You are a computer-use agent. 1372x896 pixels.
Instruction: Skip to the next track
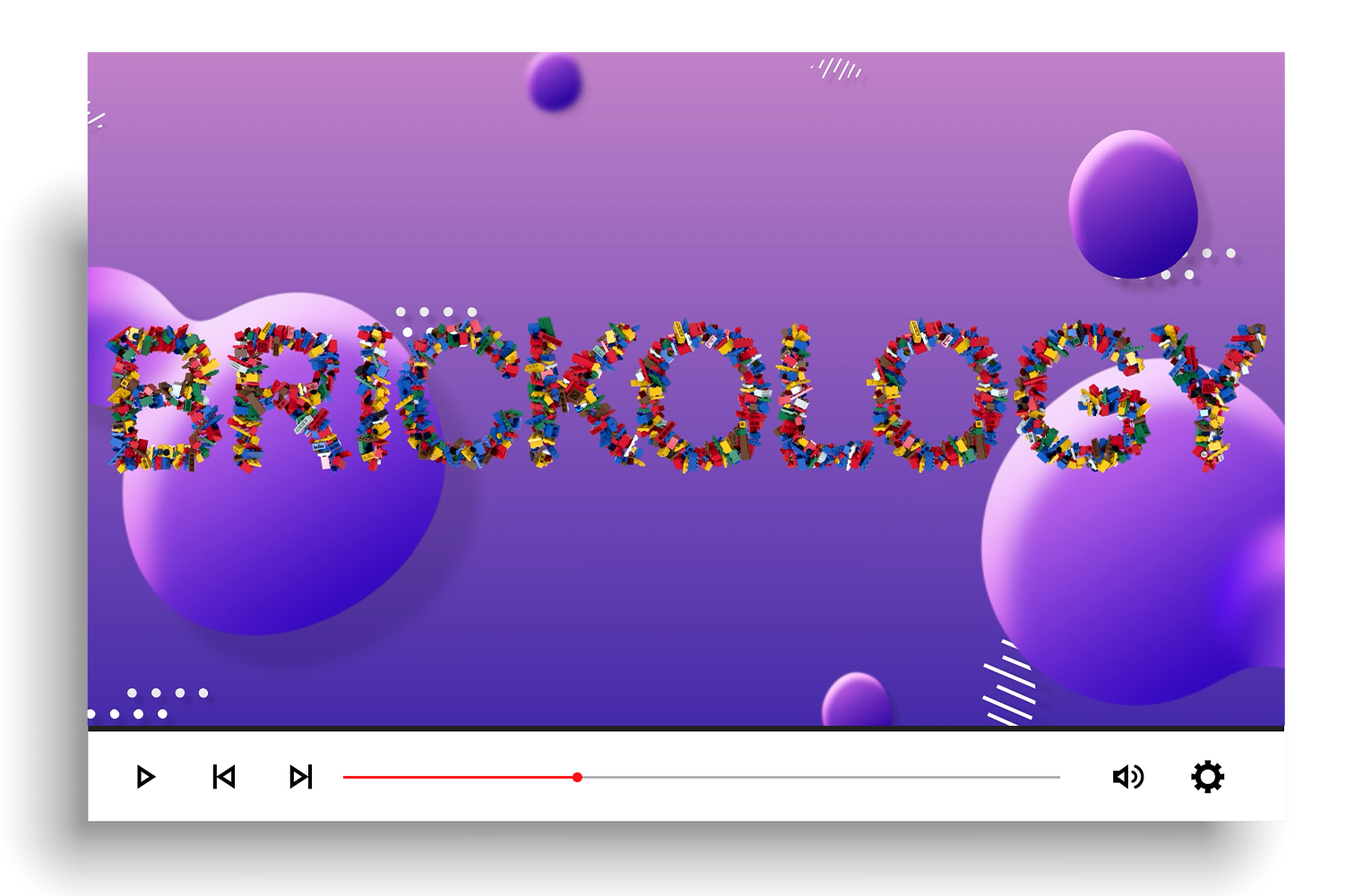(x=301, y=777)
